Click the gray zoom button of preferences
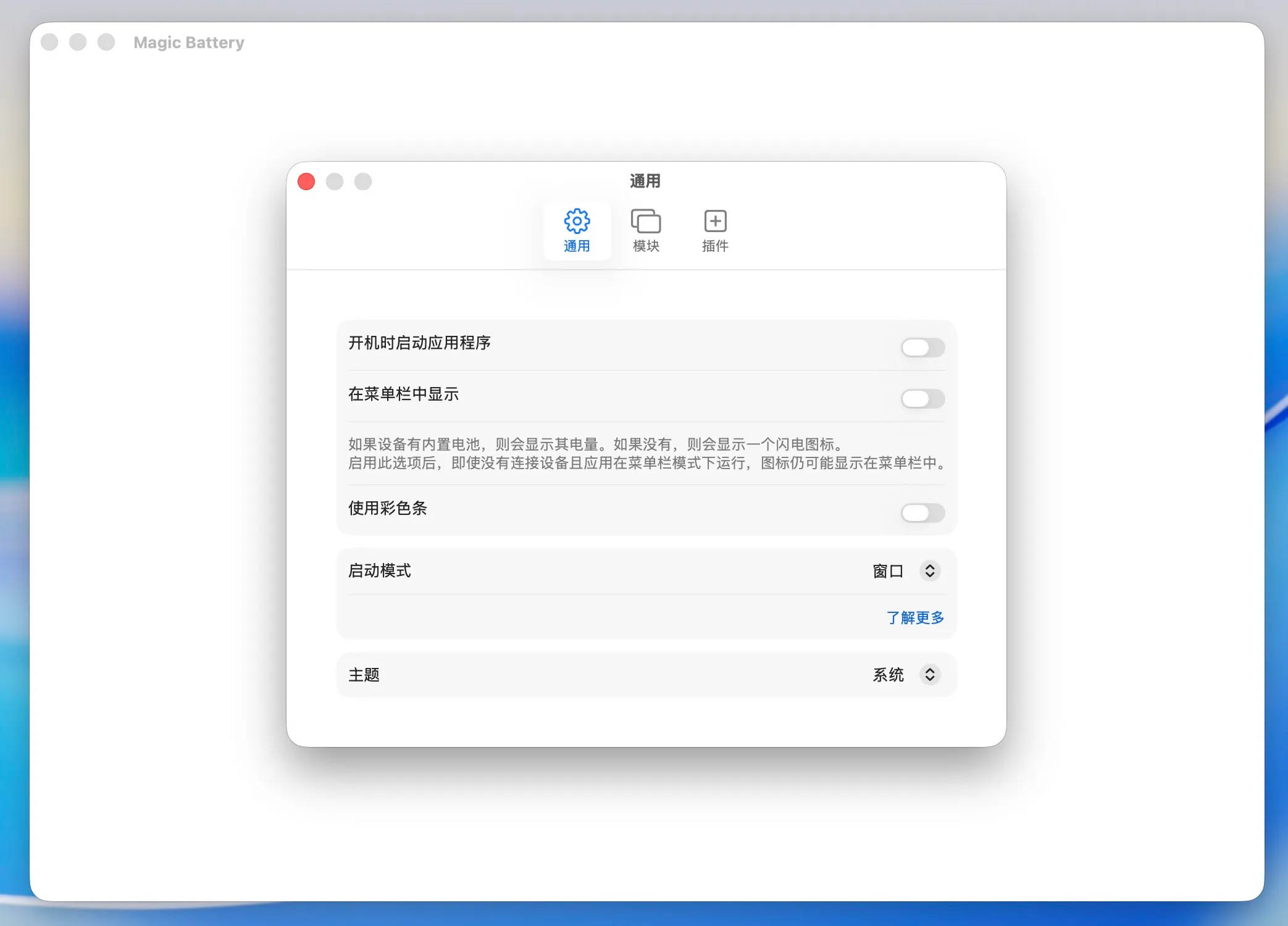The width and height of the screenshot is (1288, 926). (x=363, y=181)
